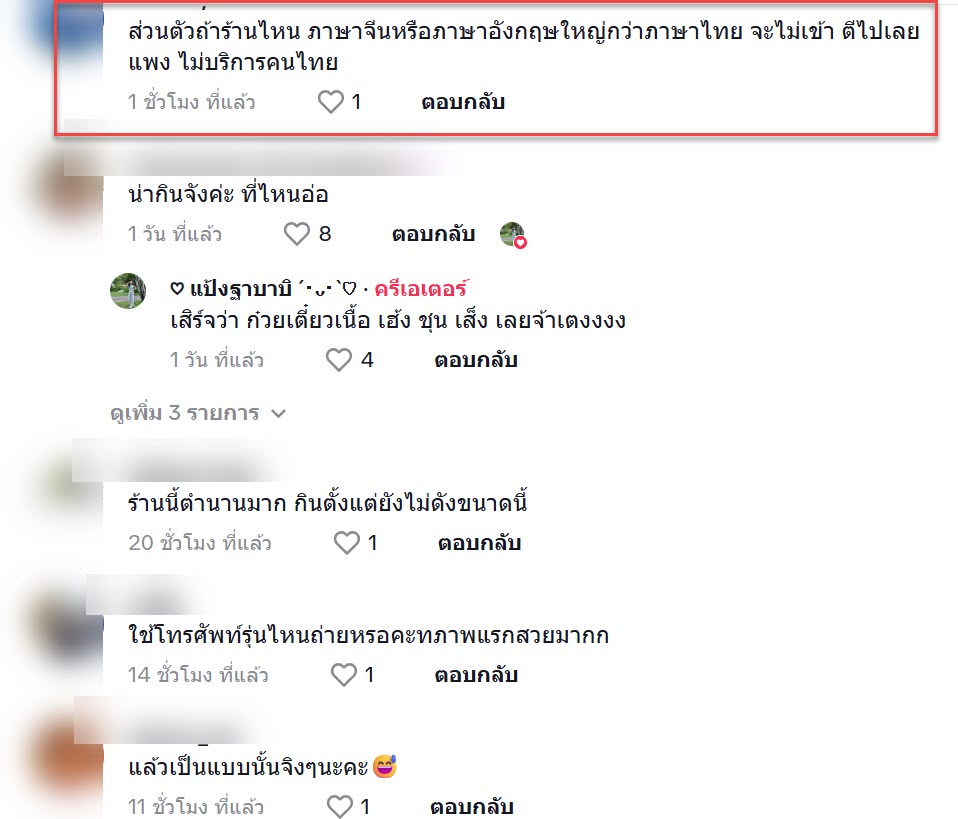Reply to the ร้านนี้ตำนานมาก comment
The image size is (958, 819).
click(x=480, y=543)
